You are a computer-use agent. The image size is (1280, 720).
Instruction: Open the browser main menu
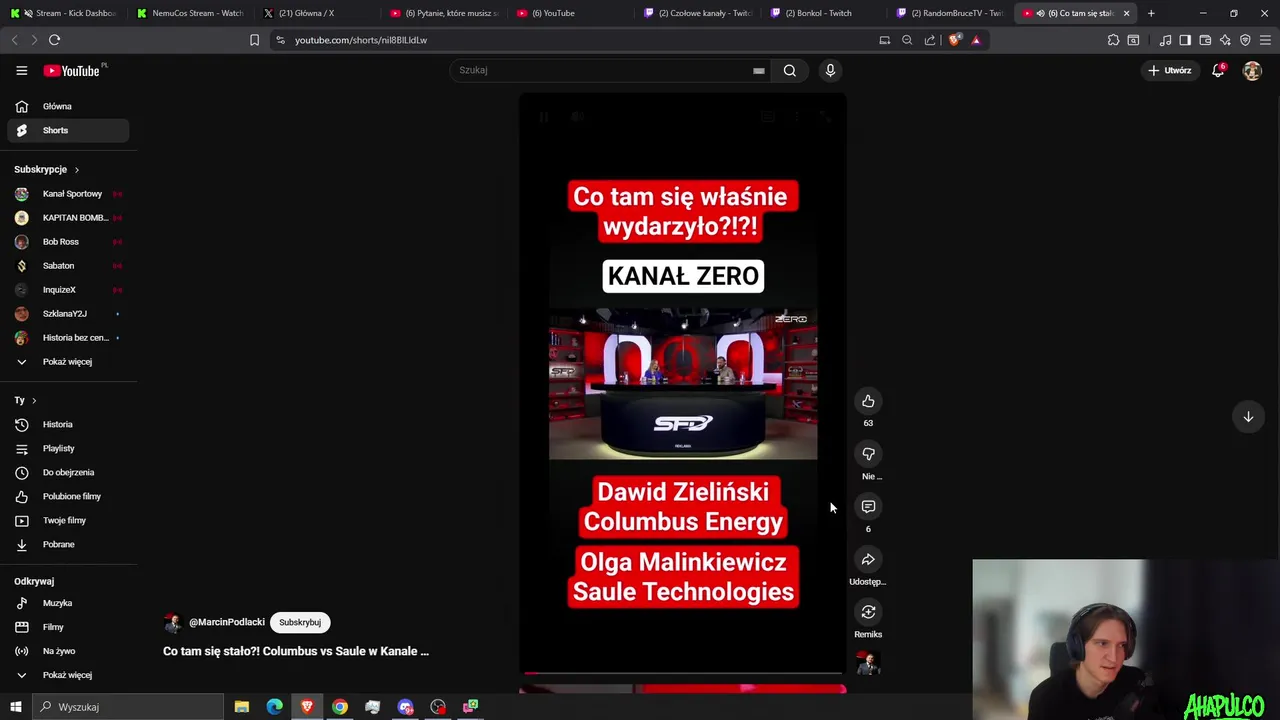1265,40
